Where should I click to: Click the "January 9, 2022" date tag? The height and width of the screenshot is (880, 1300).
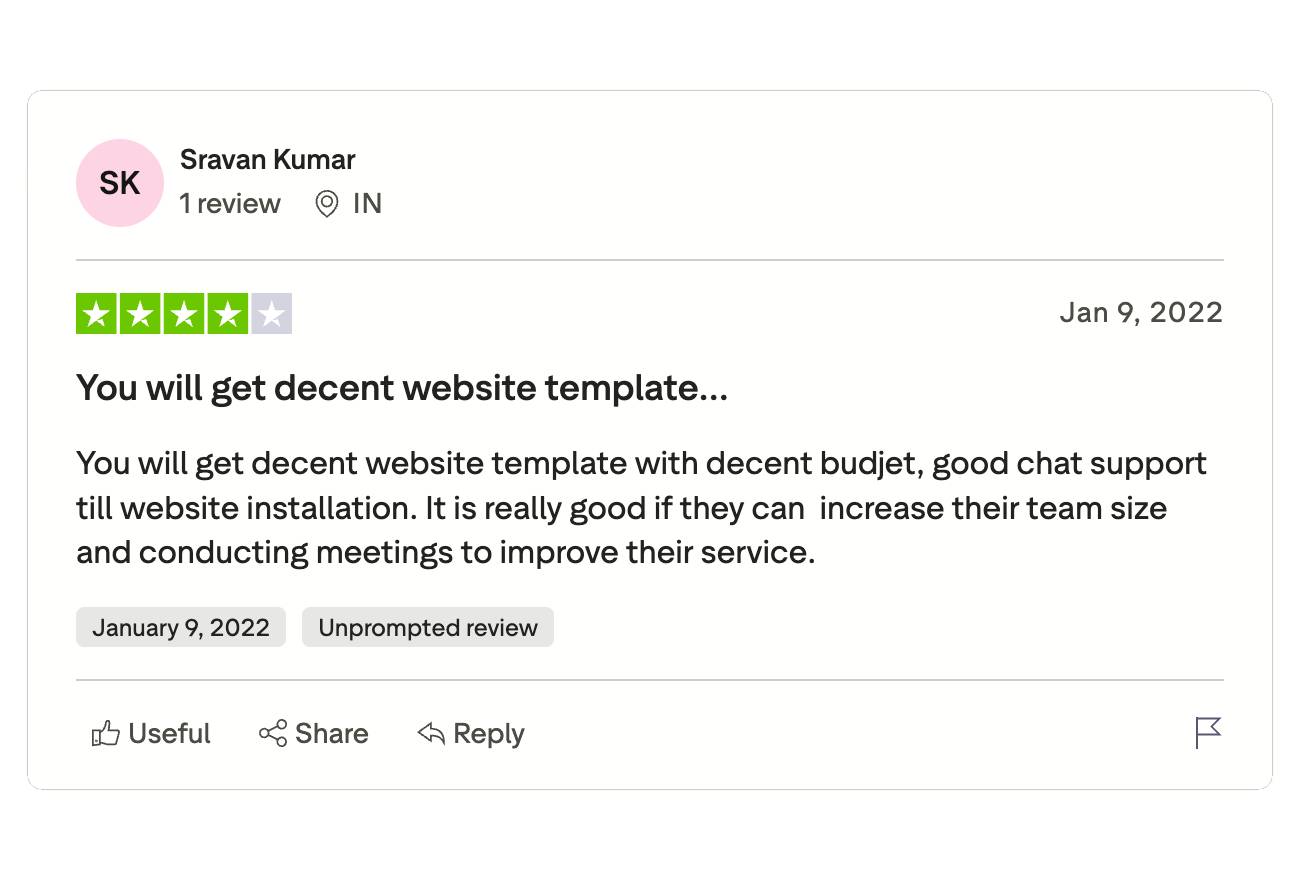coord(181,628)
